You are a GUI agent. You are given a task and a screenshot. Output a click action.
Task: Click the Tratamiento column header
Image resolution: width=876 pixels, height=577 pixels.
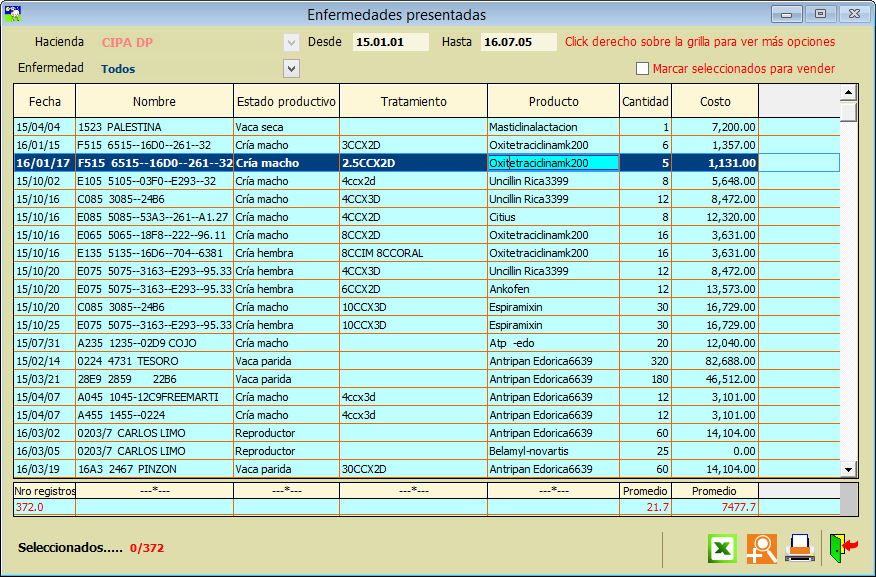[413, 101]
